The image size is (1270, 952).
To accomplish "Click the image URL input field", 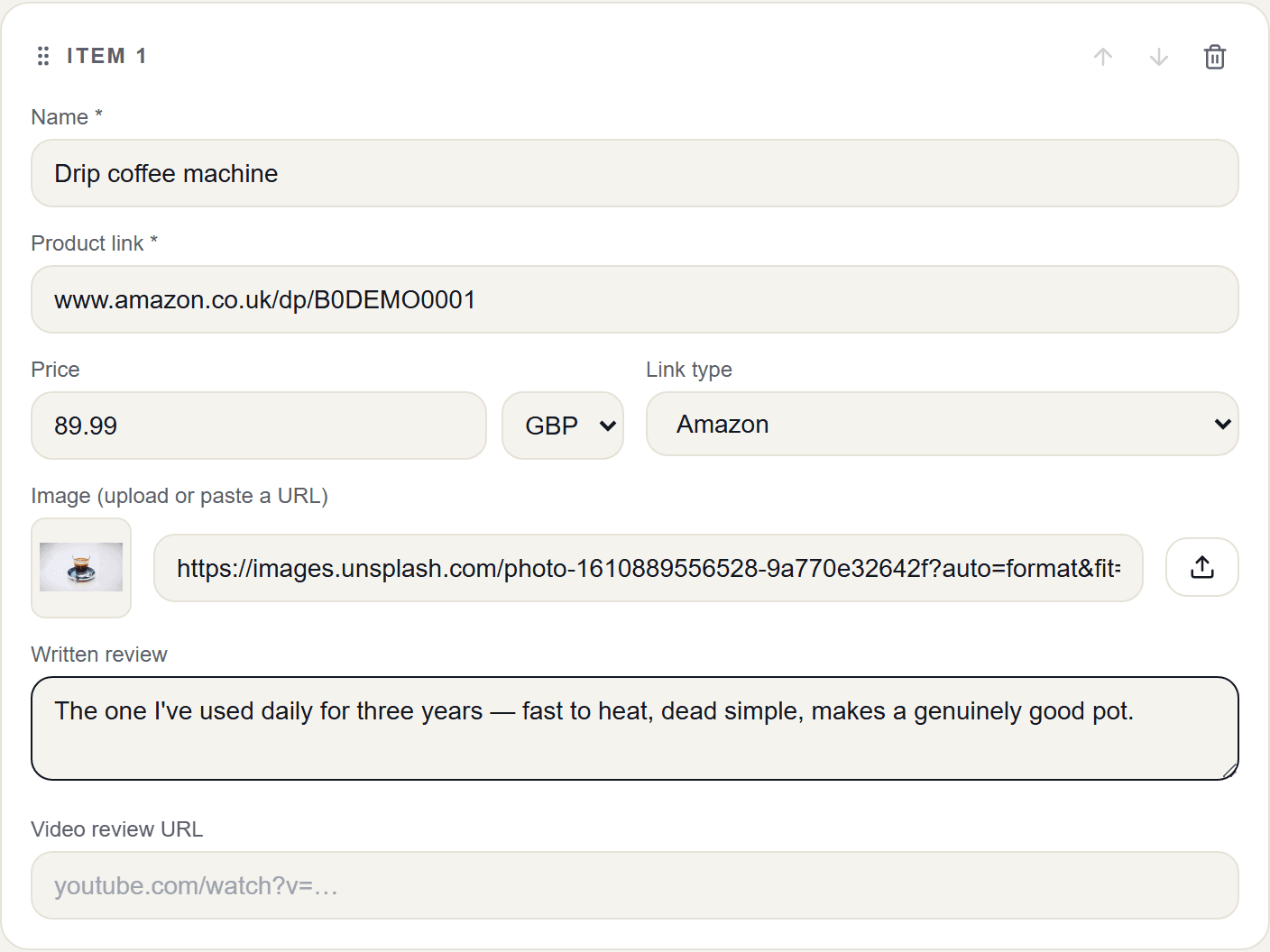I will click(x=649, y=568).
